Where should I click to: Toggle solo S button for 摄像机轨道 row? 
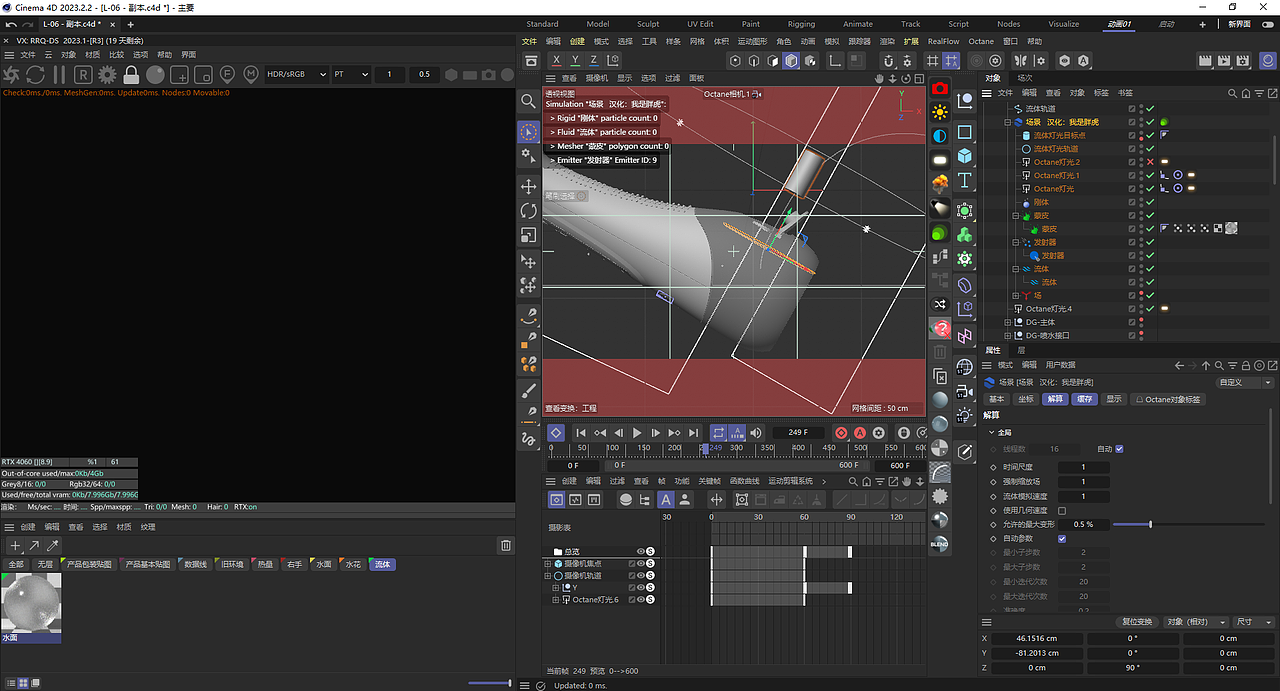[650, 576]
